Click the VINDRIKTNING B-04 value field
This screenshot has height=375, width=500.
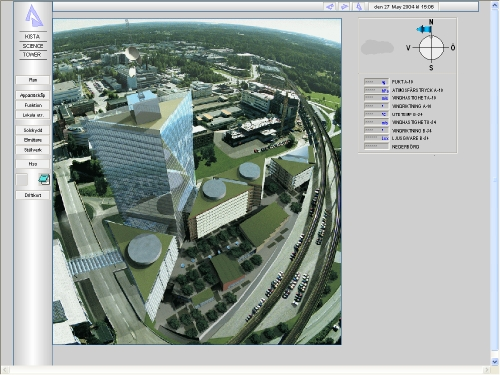pos(376,130)
